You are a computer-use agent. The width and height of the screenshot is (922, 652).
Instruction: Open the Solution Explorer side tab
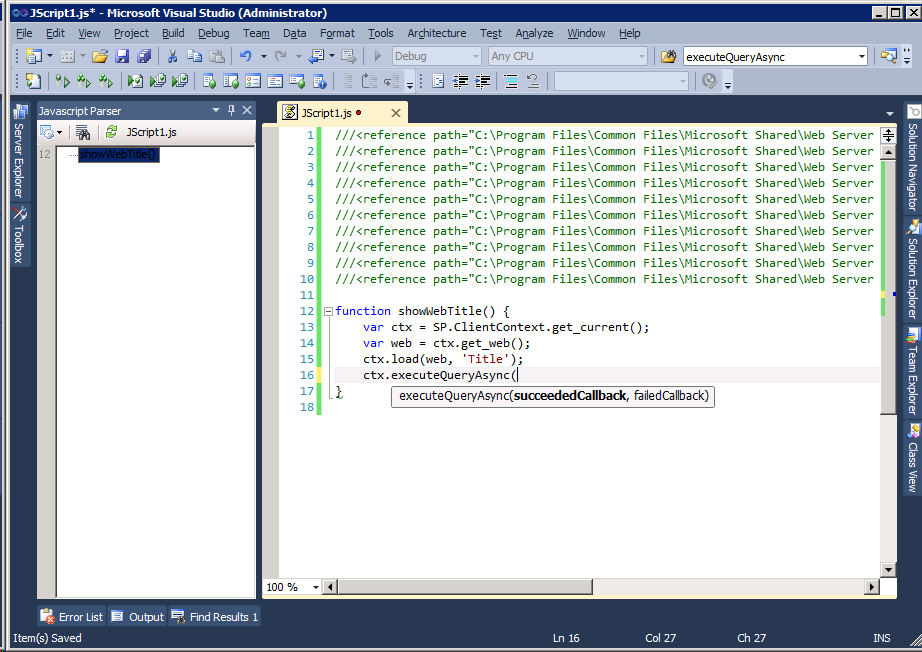pyautogui.click(x=912, y=269)
